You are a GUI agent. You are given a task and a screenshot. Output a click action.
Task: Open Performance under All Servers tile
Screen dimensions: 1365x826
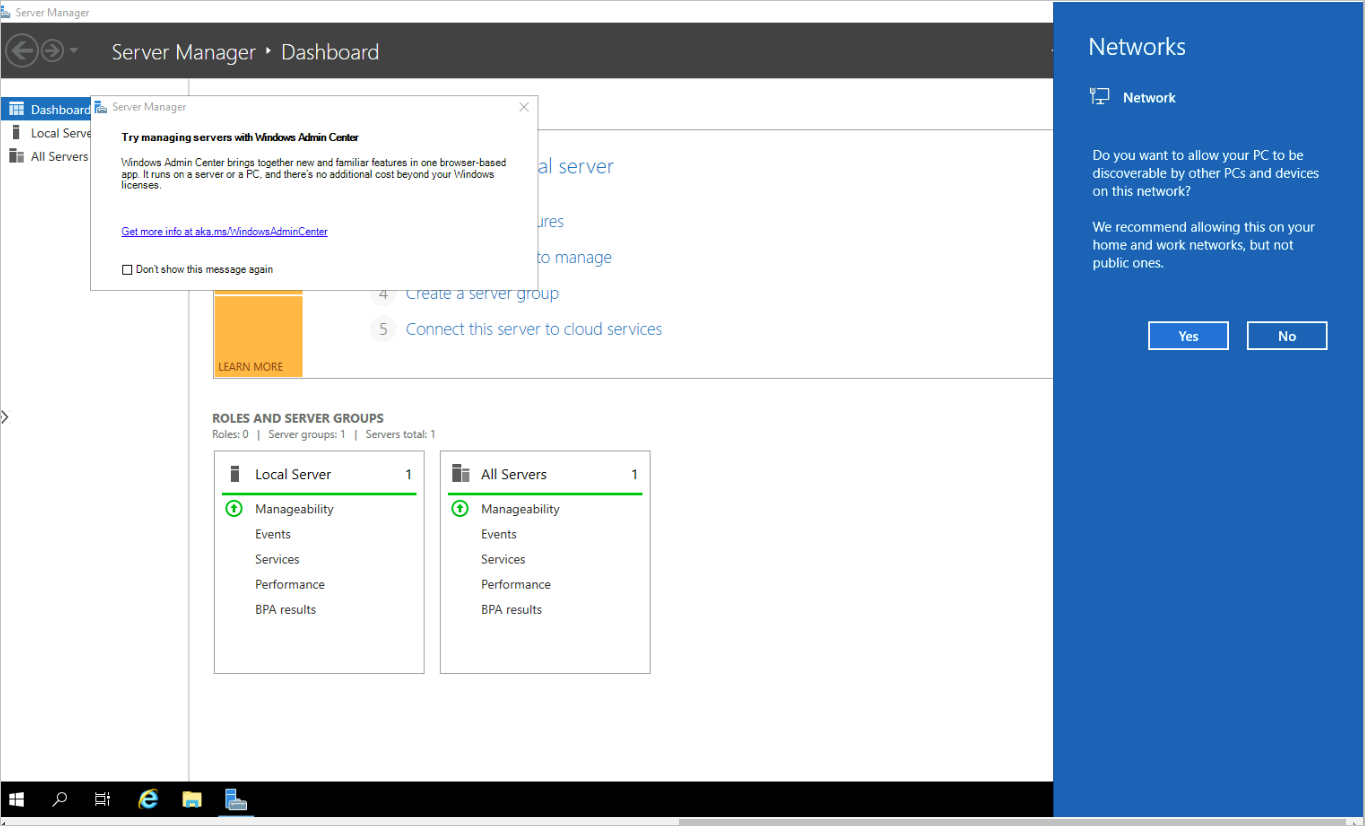coord(516,584)
